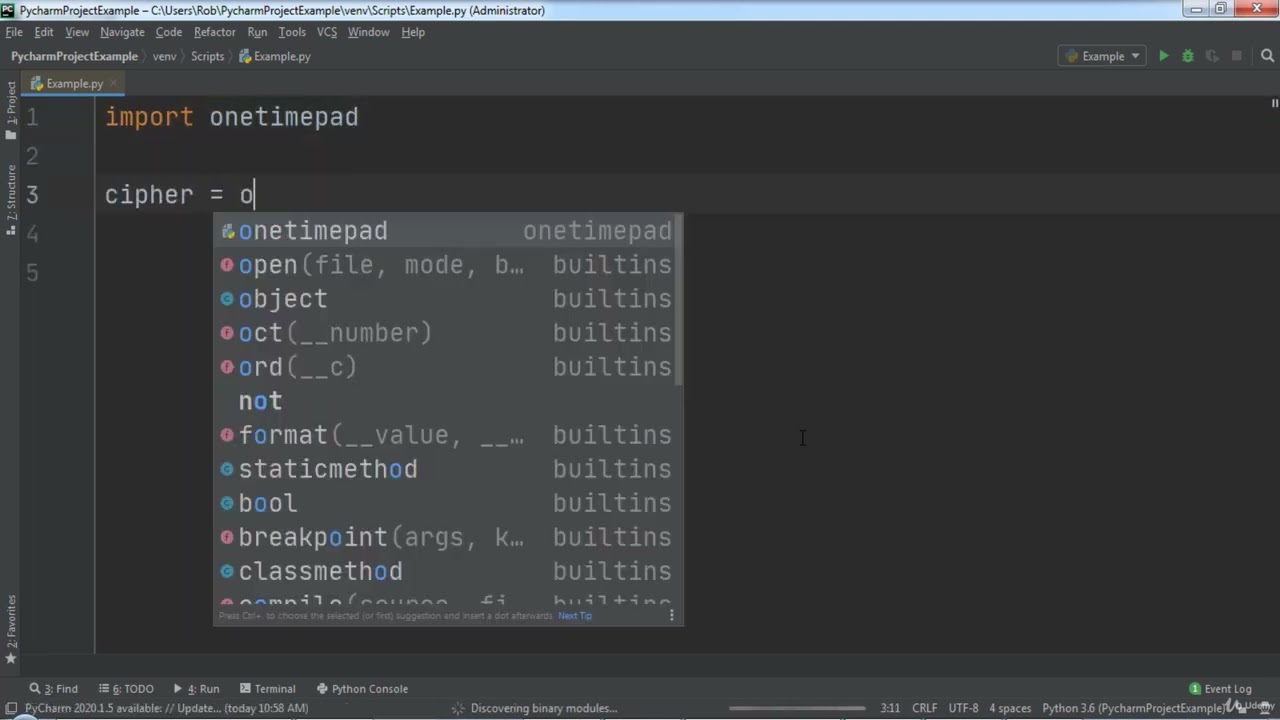This screenshot has width=1280, height=720.
Task: Open the Terminal tool window tab
Action: pyautogui.click(x=267, y=689)
